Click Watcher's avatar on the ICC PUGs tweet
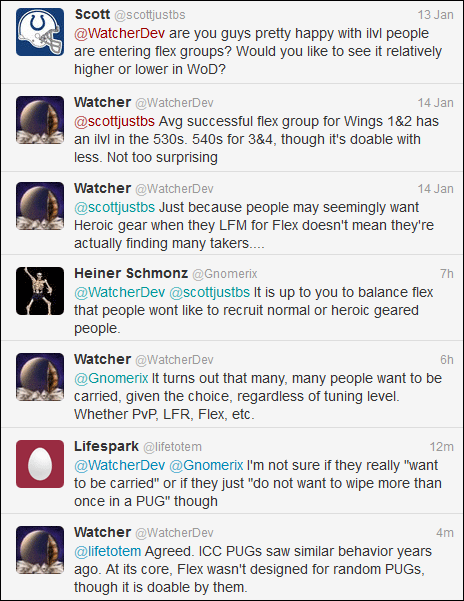The image size is (464, 601). click(40, 550)
